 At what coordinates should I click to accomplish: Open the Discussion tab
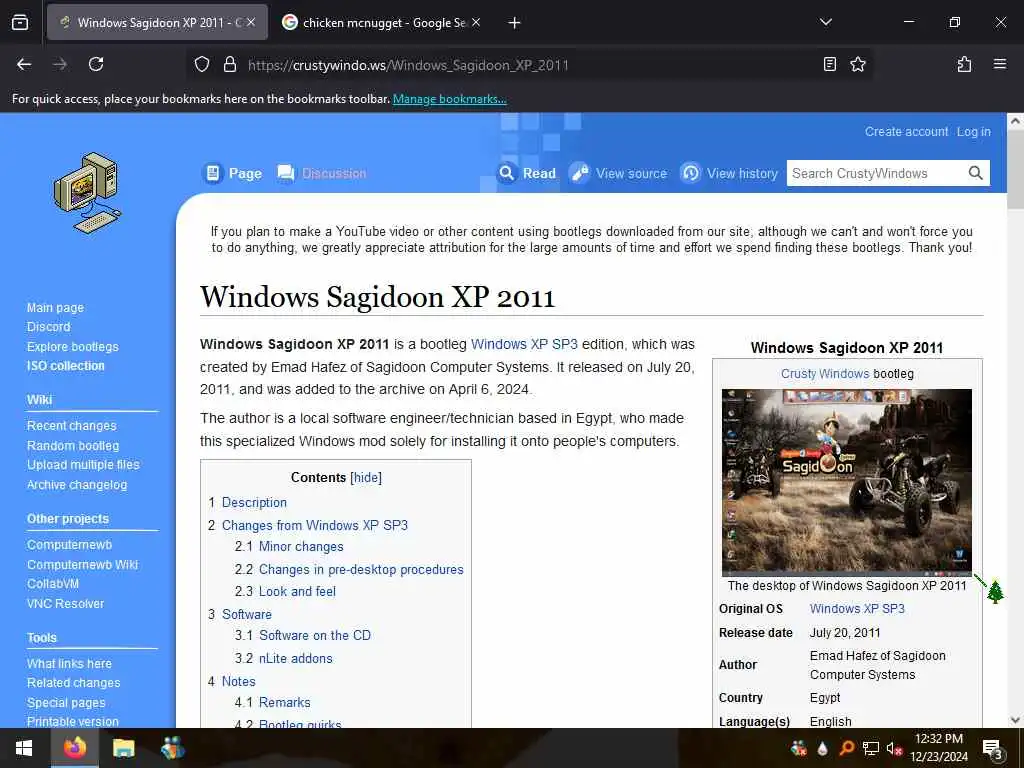(321, 173)
